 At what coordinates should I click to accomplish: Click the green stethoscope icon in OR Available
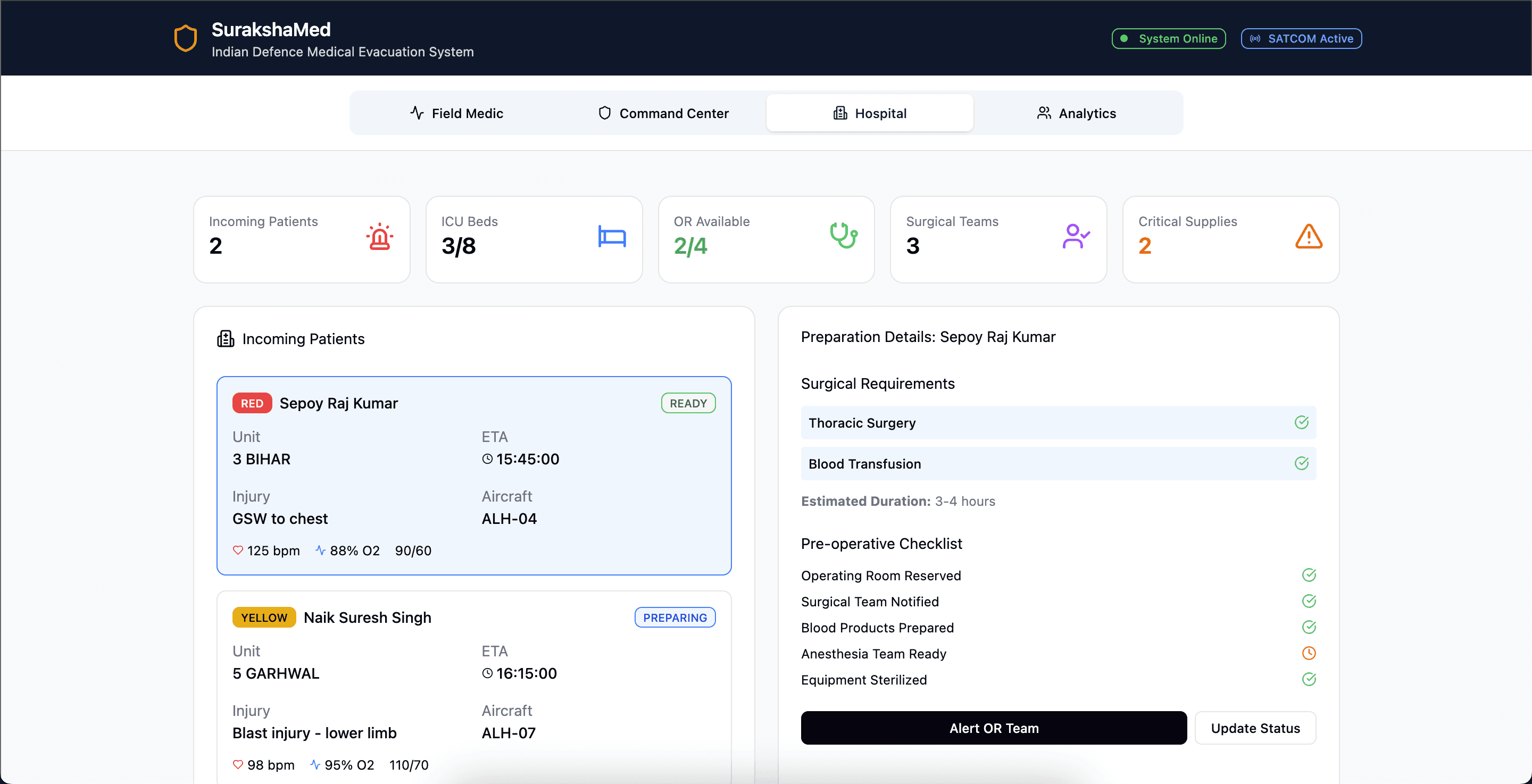point(844,236)
